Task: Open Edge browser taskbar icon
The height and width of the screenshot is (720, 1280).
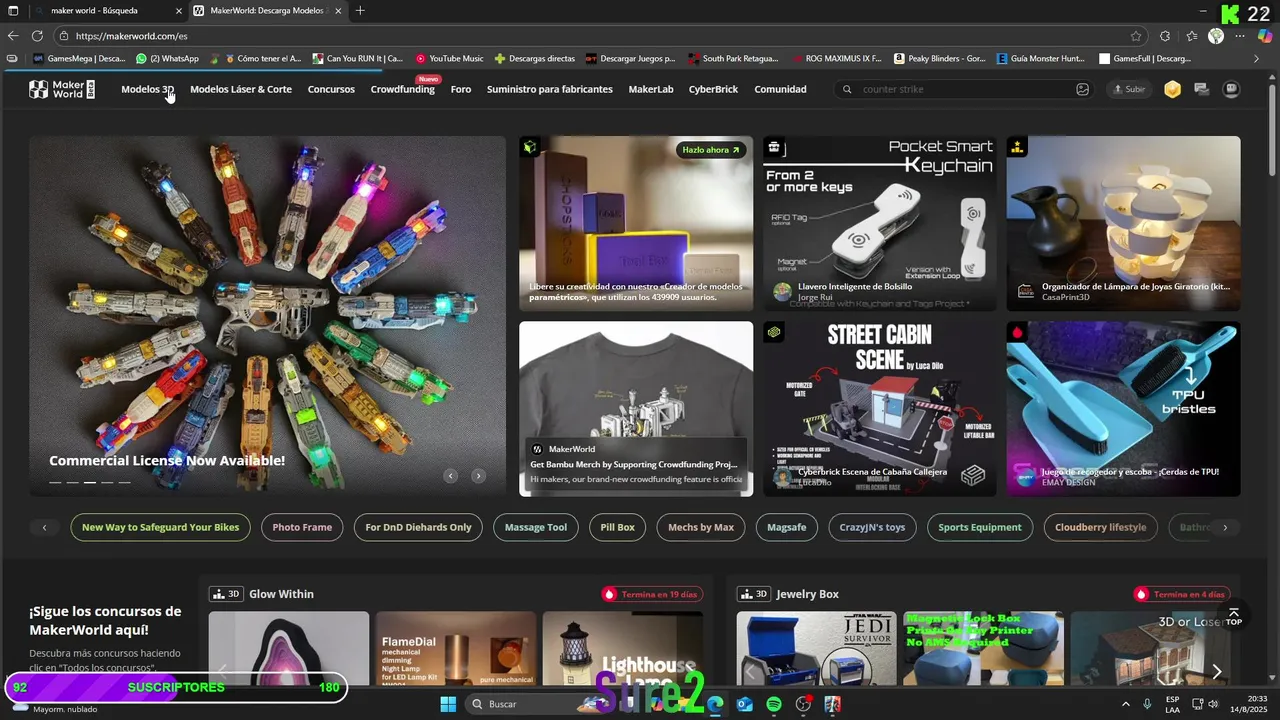Action: pyautogui.click(x=715, y=704)
